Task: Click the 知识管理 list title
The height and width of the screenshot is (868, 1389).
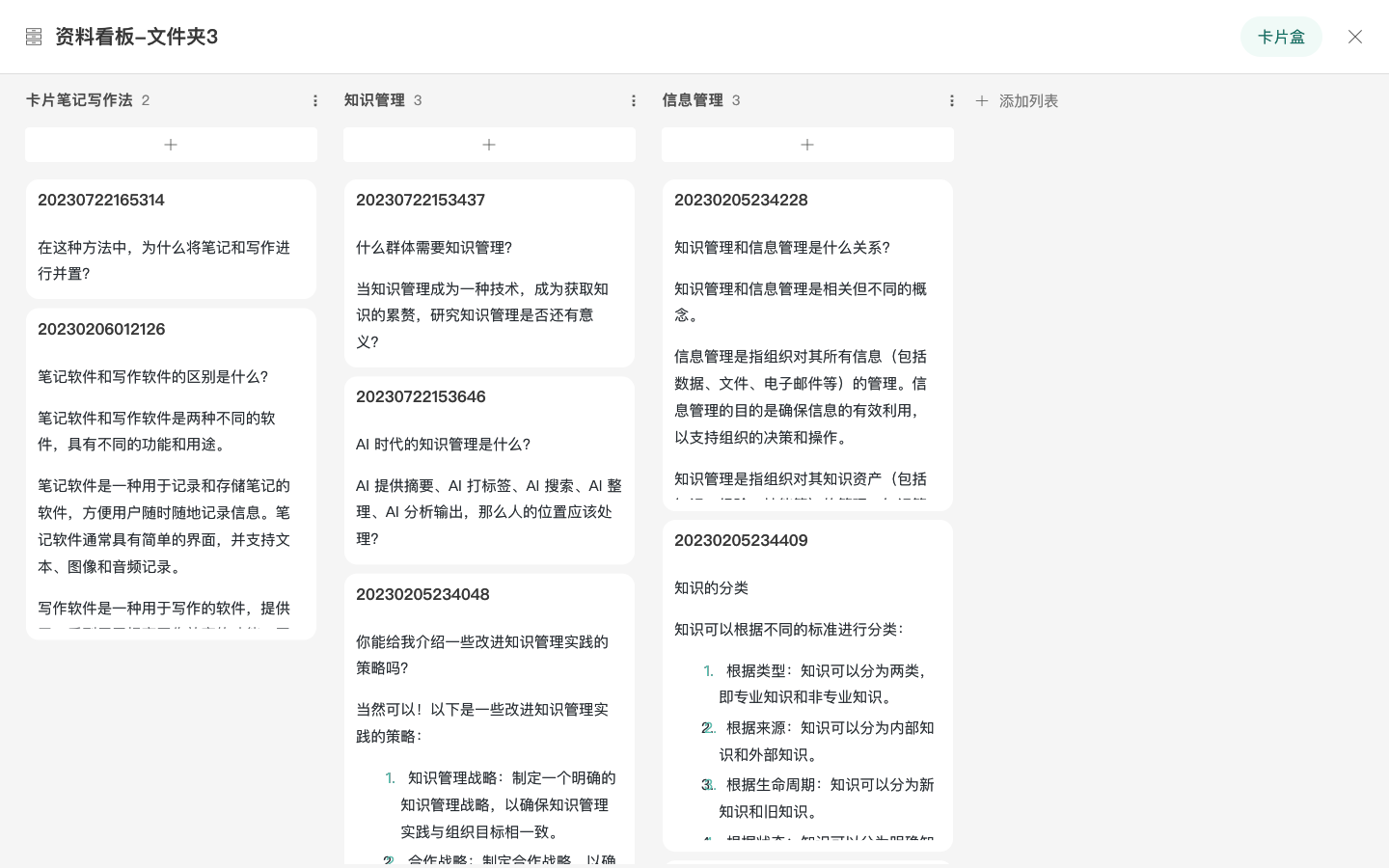Action: (x=374, y=100)
